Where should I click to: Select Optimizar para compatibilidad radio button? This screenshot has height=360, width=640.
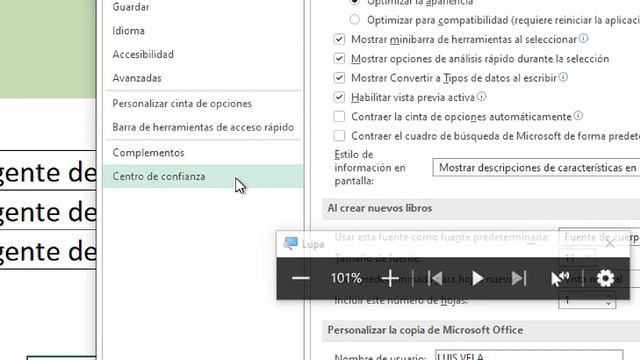point(355,20)
